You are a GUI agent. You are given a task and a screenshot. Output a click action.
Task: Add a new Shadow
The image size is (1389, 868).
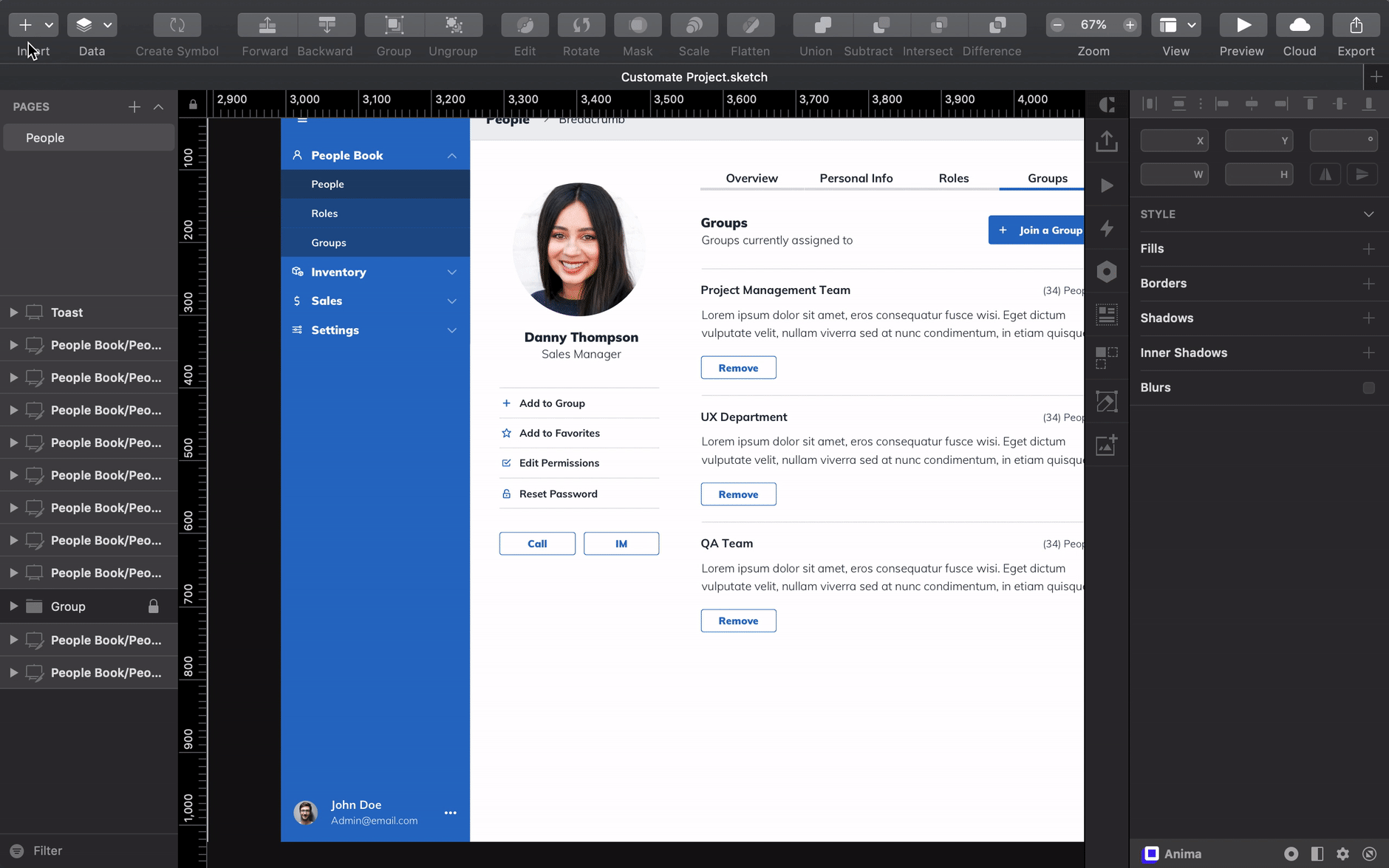[1368, 318]
